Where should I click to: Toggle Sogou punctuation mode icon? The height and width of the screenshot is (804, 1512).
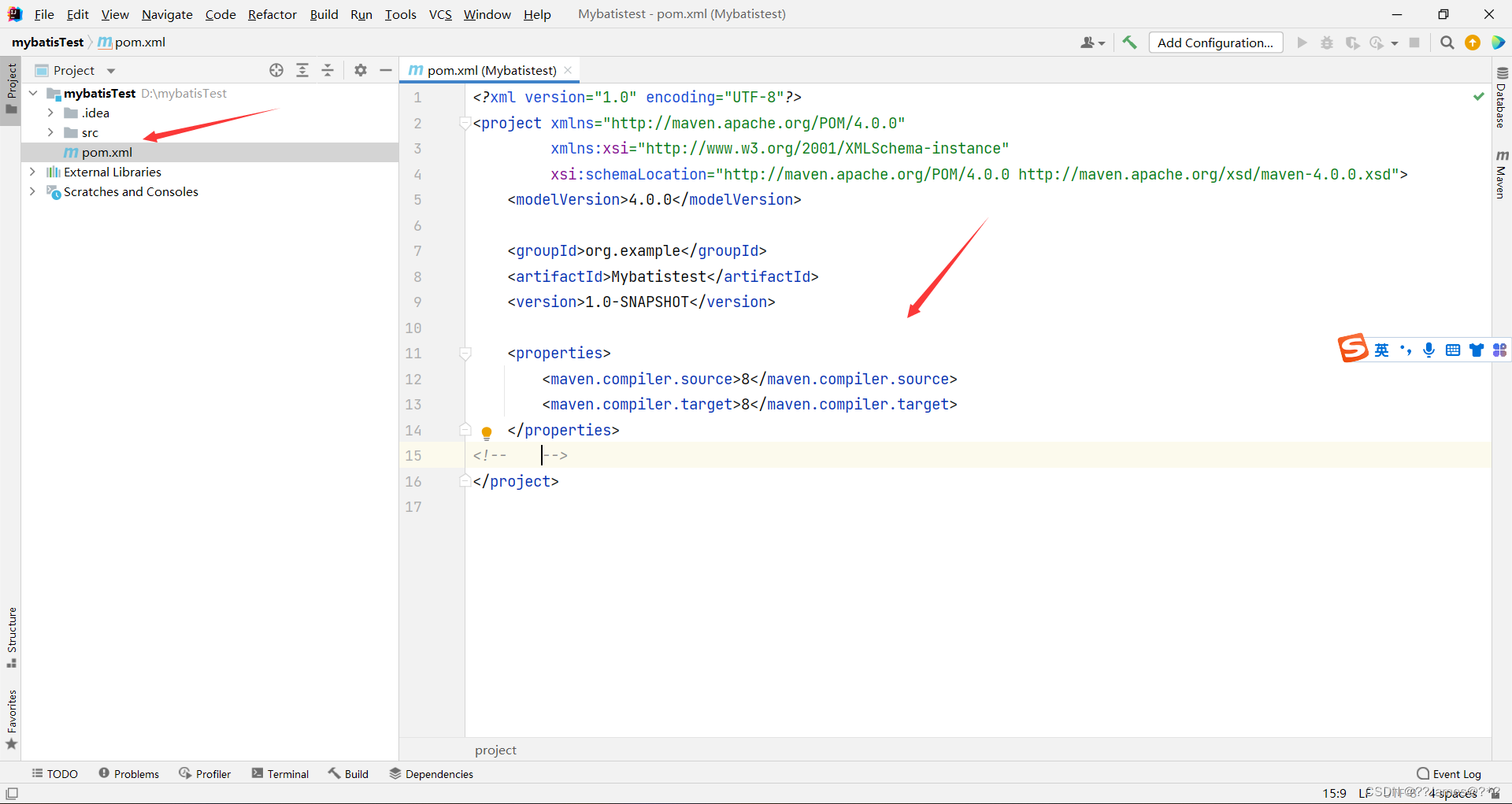click(1406, 350)
